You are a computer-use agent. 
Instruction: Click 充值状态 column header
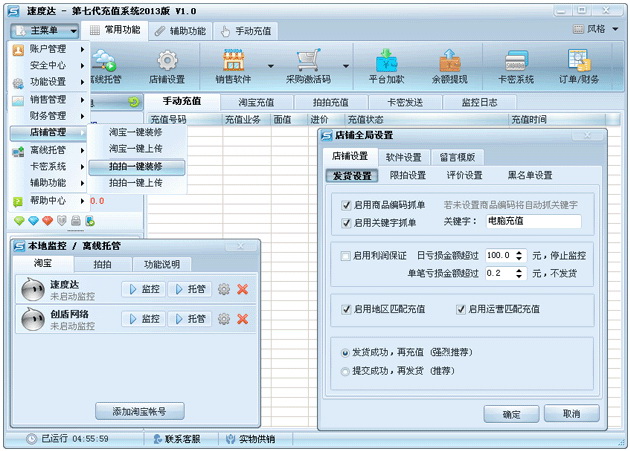[x=427, y=119]
